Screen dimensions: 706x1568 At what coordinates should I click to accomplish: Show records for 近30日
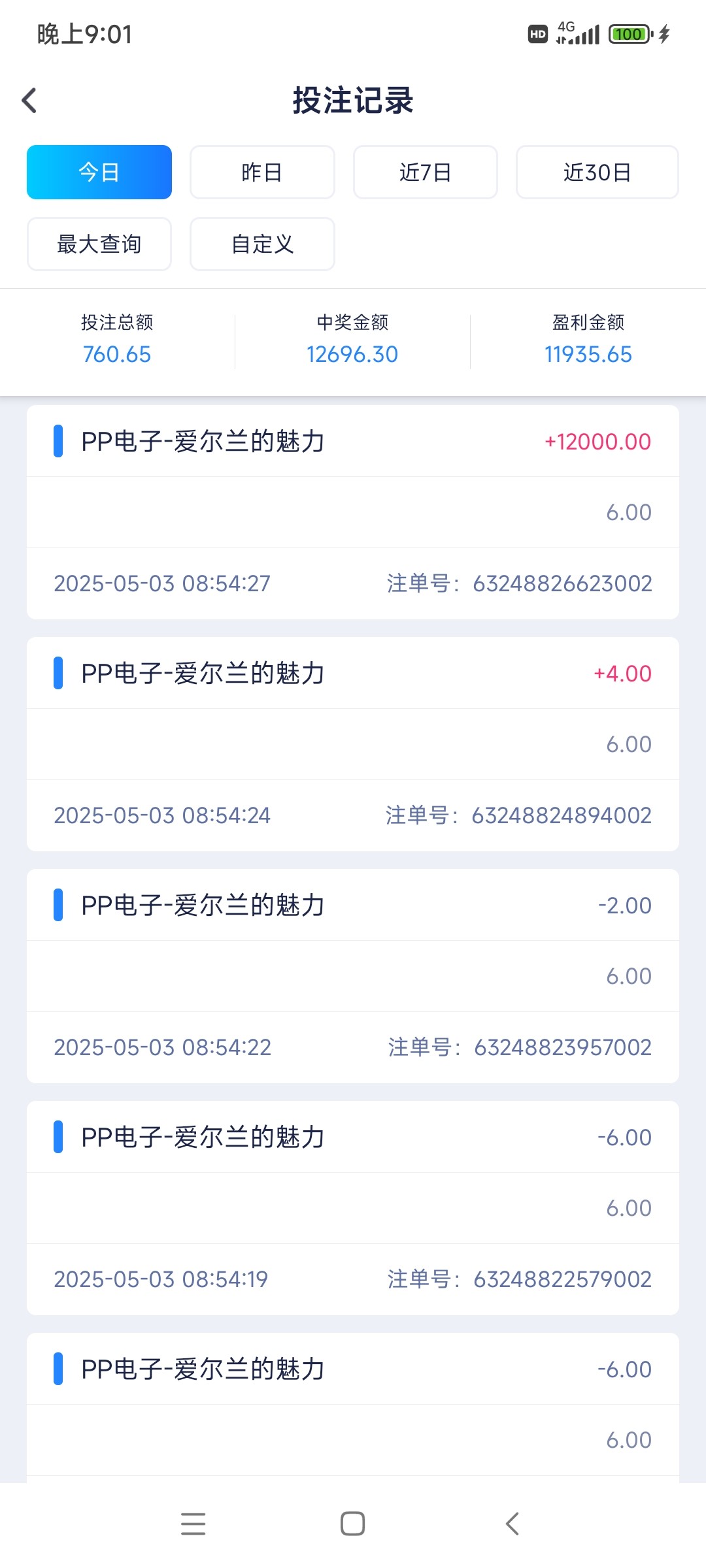click(x=597, y=172)
